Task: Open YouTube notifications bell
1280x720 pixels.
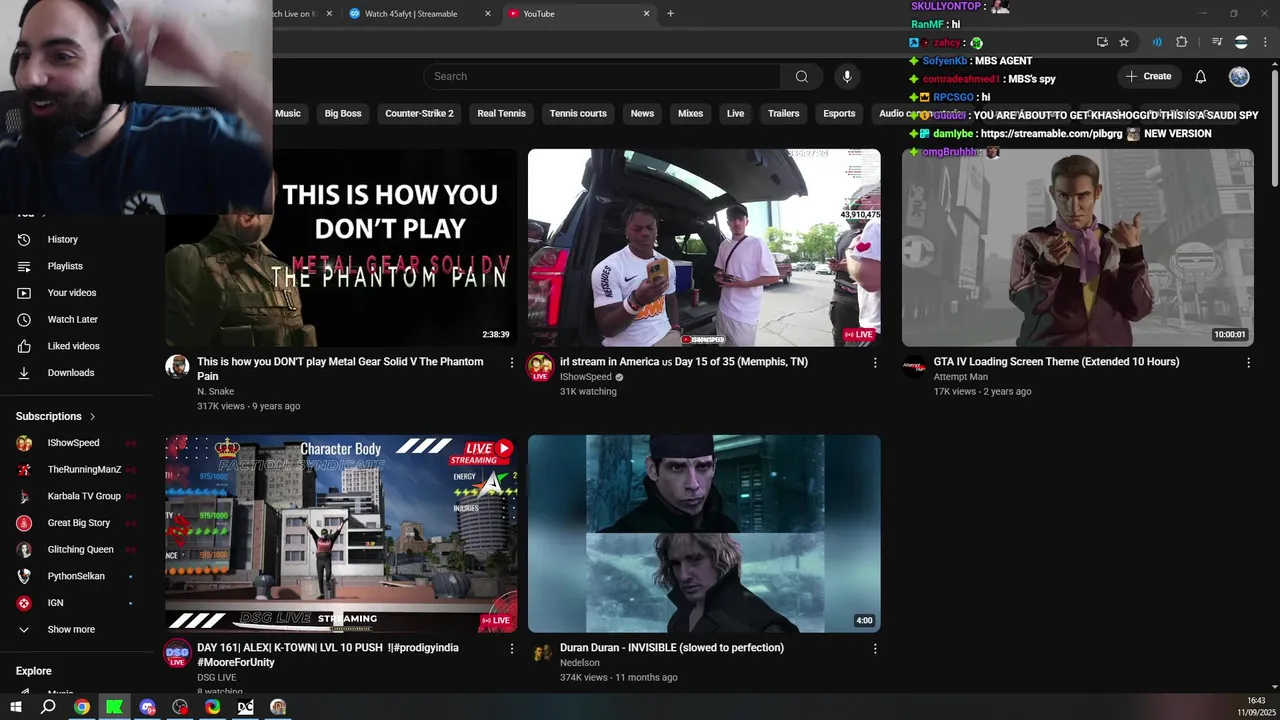Action: click(1201, 76)
